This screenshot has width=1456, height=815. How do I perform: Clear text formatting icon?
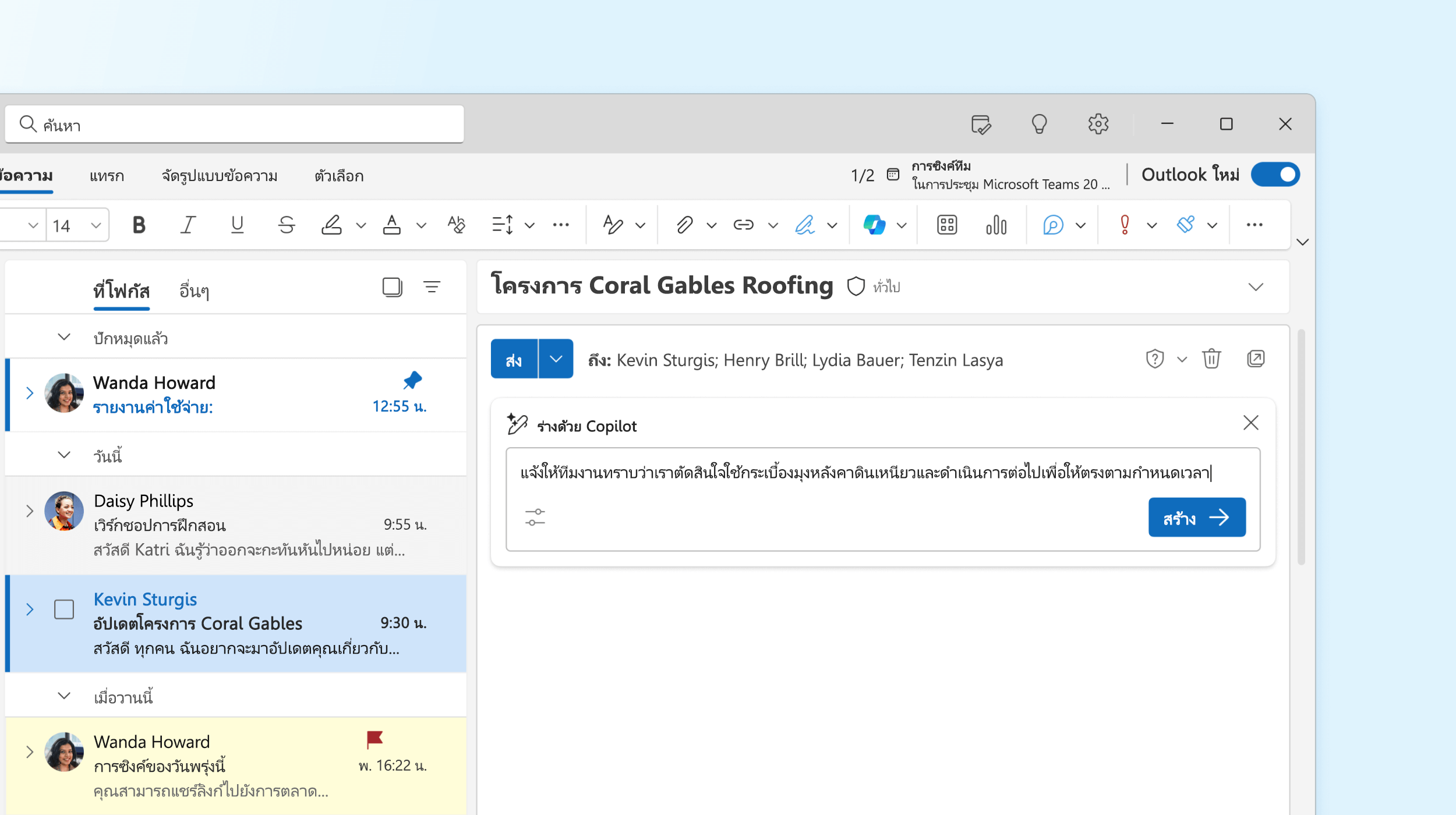[457, 225]
